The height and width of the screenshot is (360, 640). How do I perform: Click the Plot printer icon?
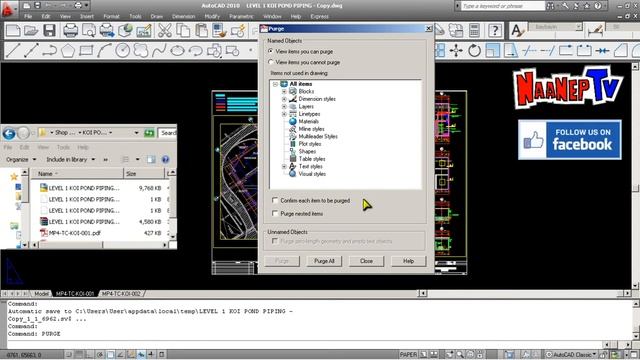coord(71,31)
